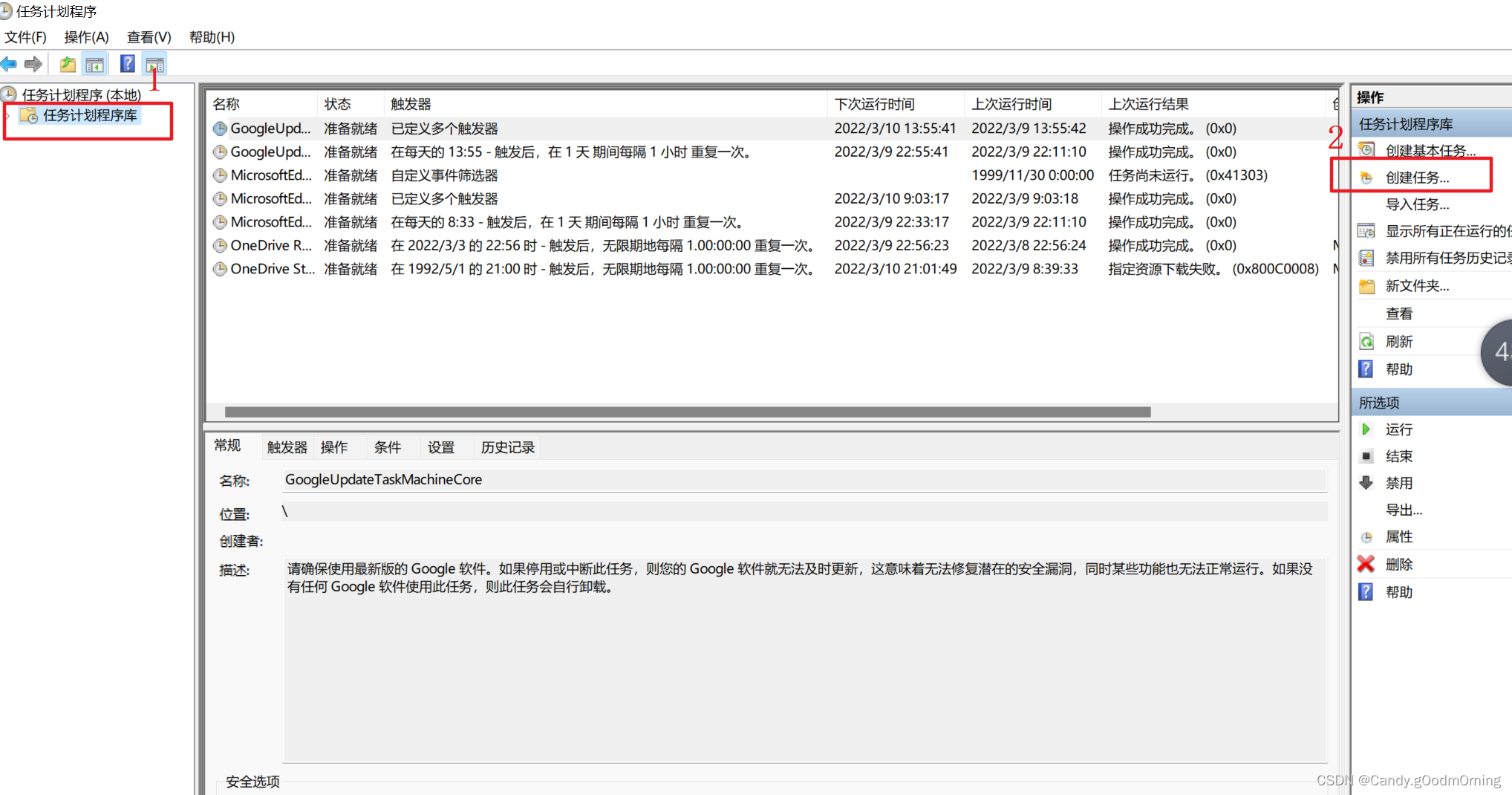Expand the 任务计划程序库 tree arrow
Viewport: 1512px width, 795px height.
click(x=8, y=115)
